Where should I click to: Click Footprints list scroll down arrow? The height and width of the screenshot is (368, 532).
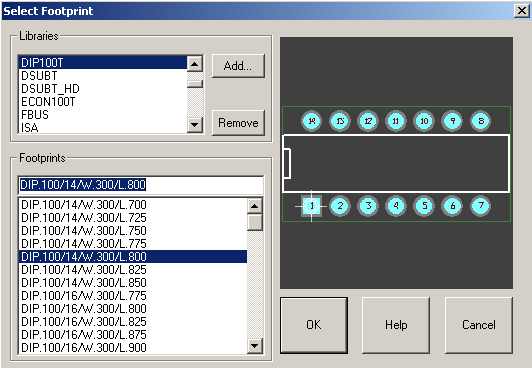pyautogui.click(x=254, y=346)
